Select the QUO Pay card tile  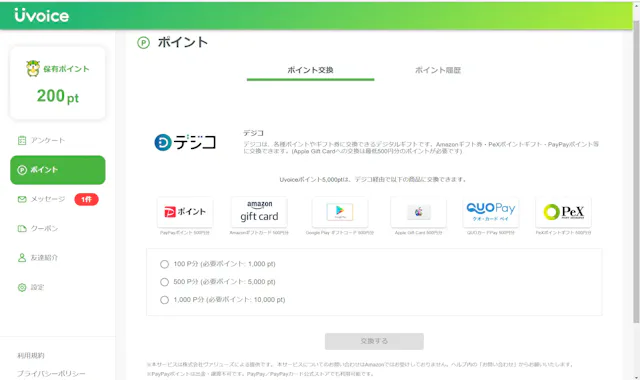(491, 212)
